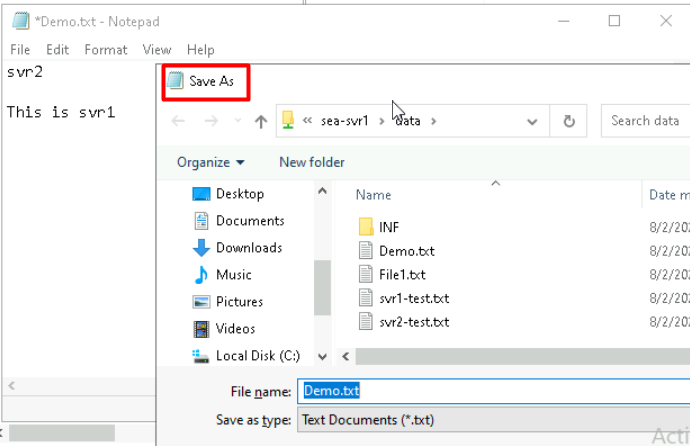Click the Demo.txt file icon
The height and width of the screenshot is (446, 690).
(x=366, y=251)
